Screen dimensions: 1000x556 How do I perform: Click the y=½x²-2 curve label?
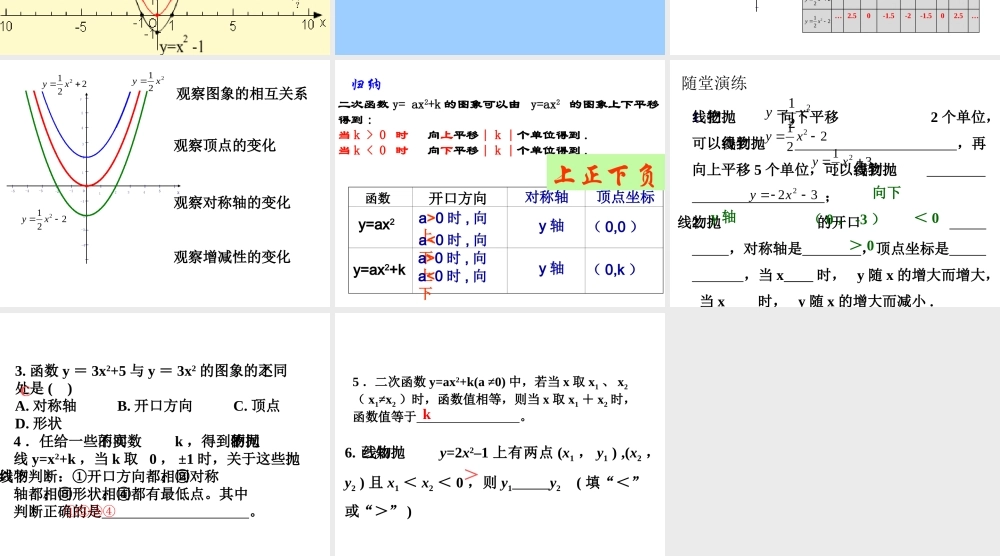click(x=44, y=219)
